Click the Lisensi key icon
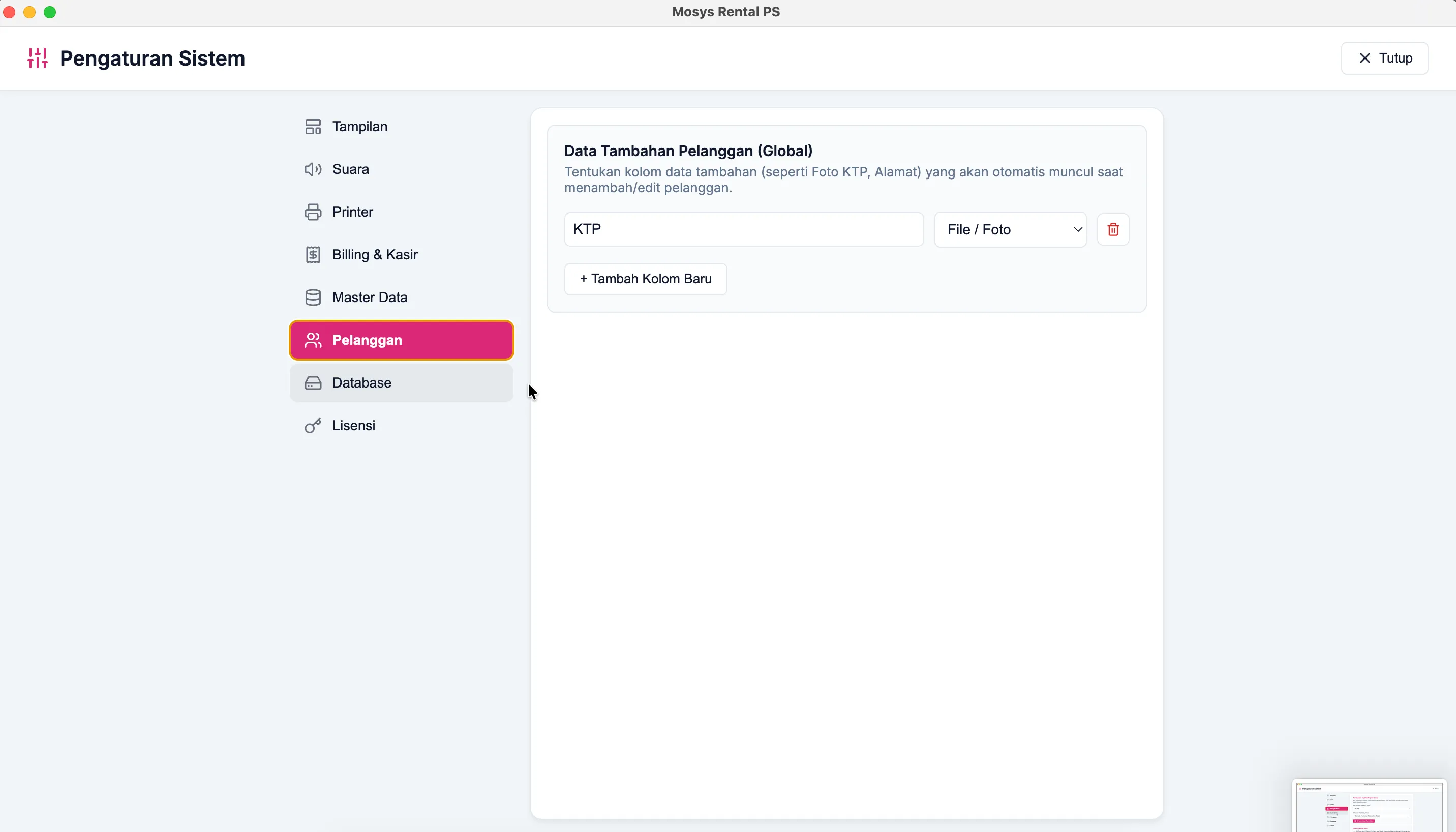The width and height of the screenshot is (1456, 832). 313,426
